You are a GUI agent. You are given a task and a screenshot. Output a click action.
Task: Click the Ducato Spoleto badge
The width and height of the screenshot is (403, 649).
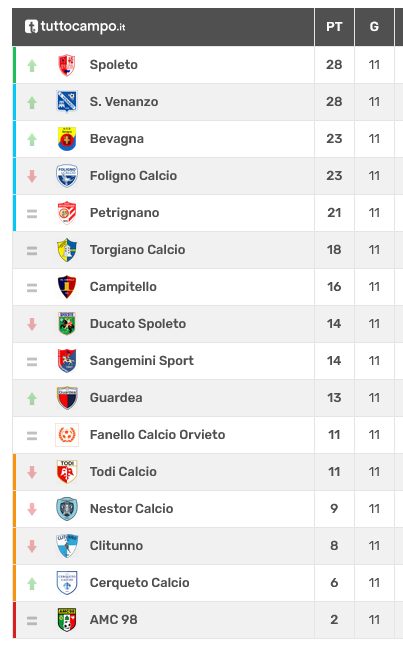pos(67,324)
